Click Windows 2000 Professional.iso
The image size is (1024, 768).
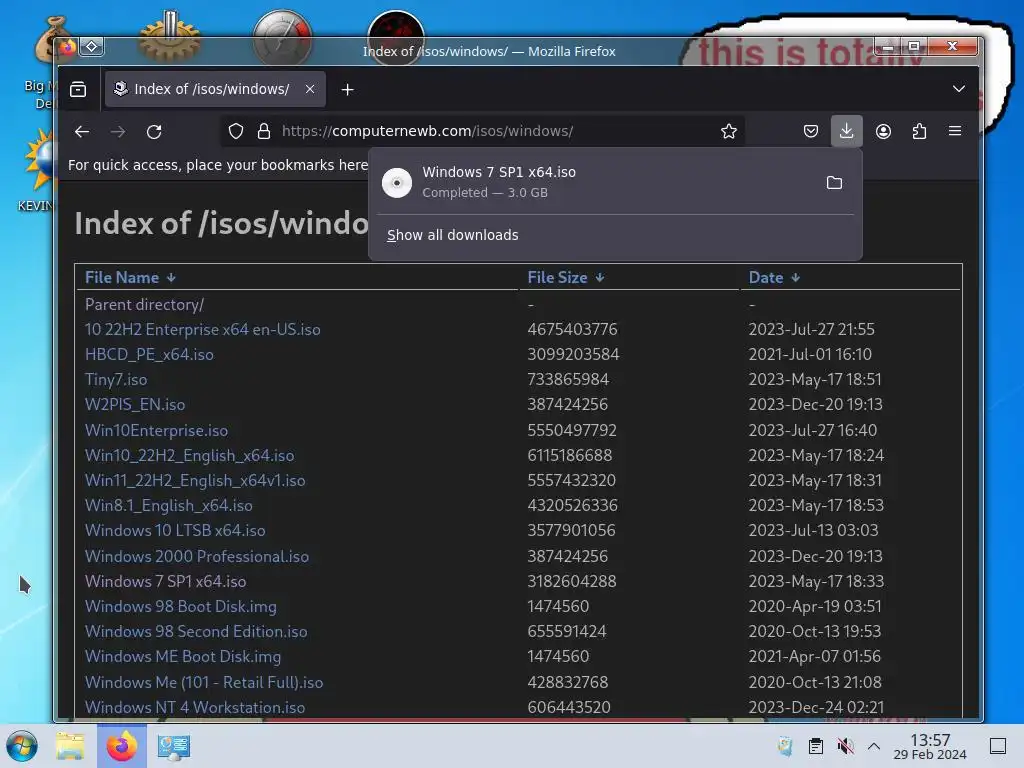(x=197, y=556)
